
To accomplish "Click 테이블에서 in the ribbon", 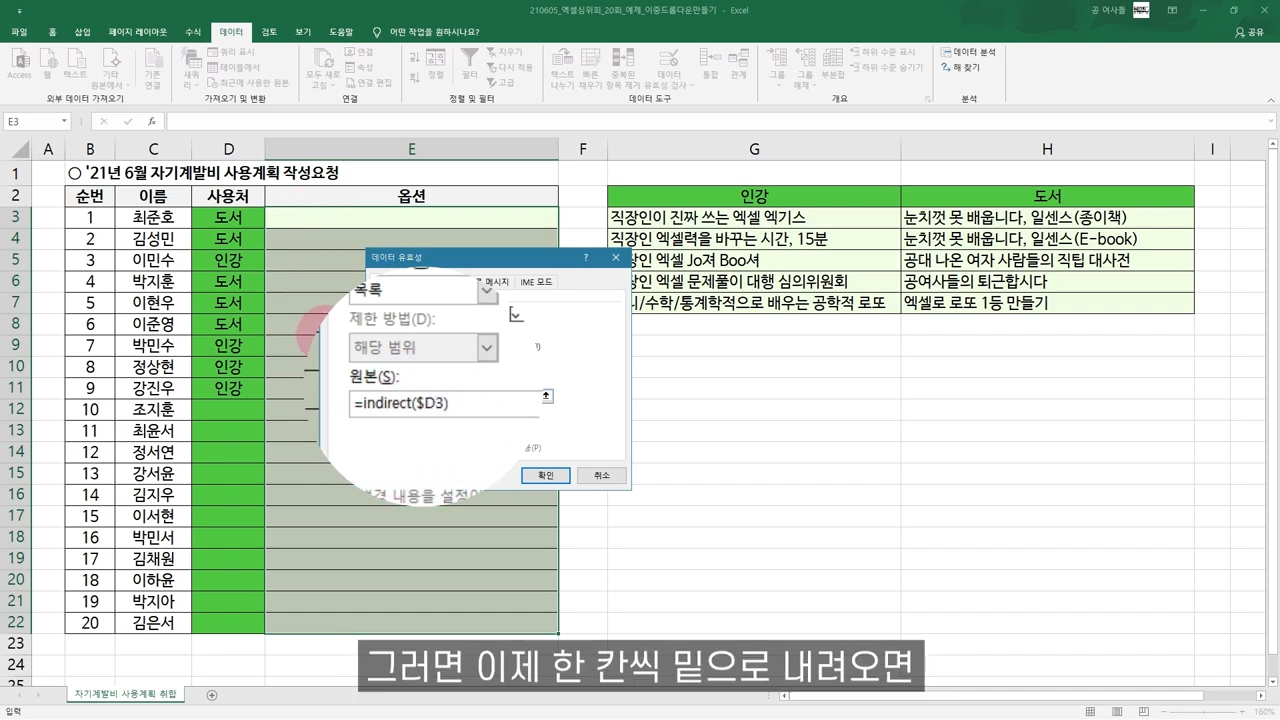I will [x=234, y=67].
